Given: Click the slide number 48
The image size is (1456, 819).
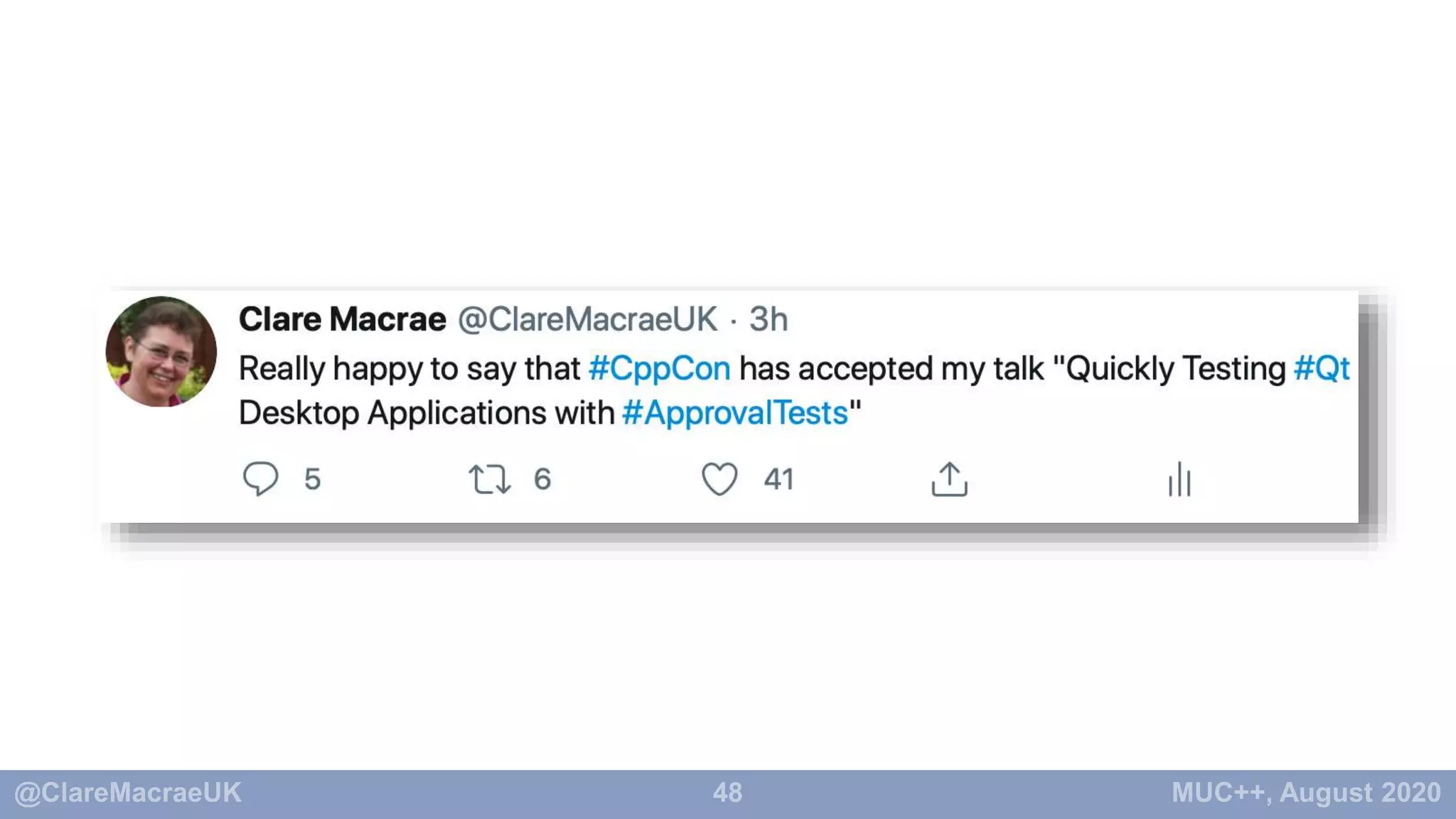Looking at the screenshot, I should [727, 793].
